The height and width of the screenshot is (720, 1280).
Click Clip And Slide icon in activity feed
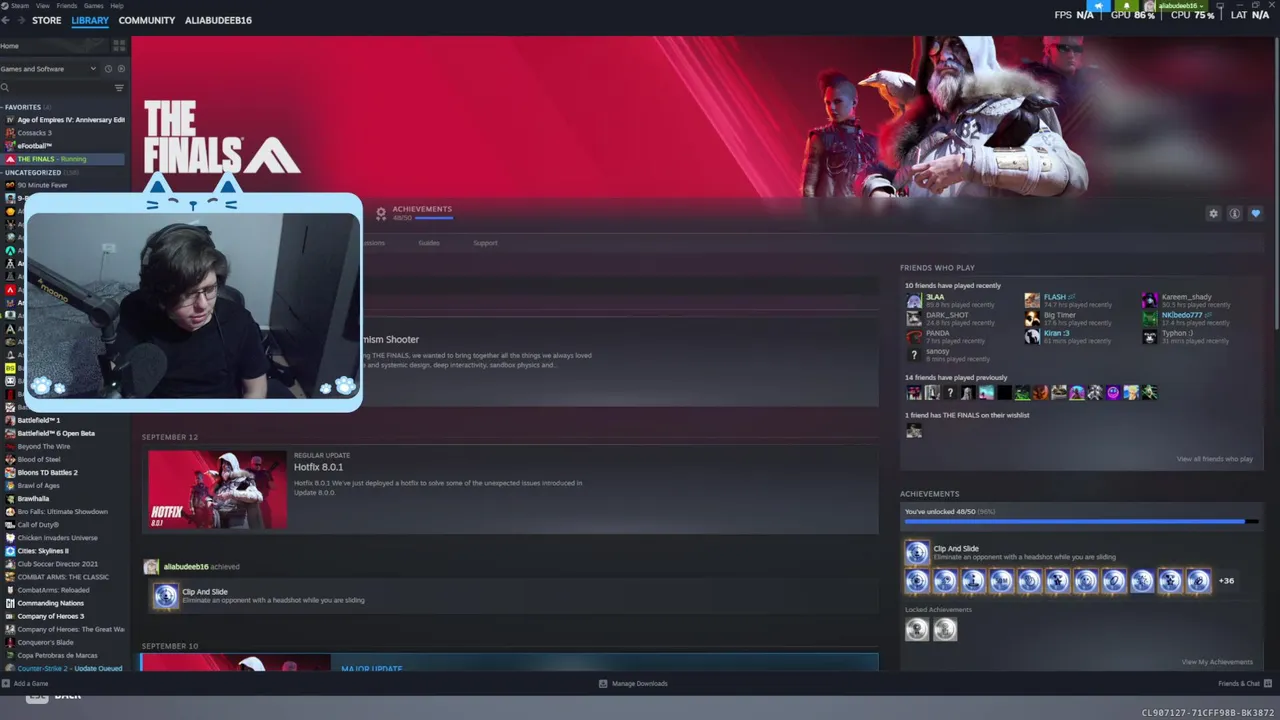tap(166, 596)
